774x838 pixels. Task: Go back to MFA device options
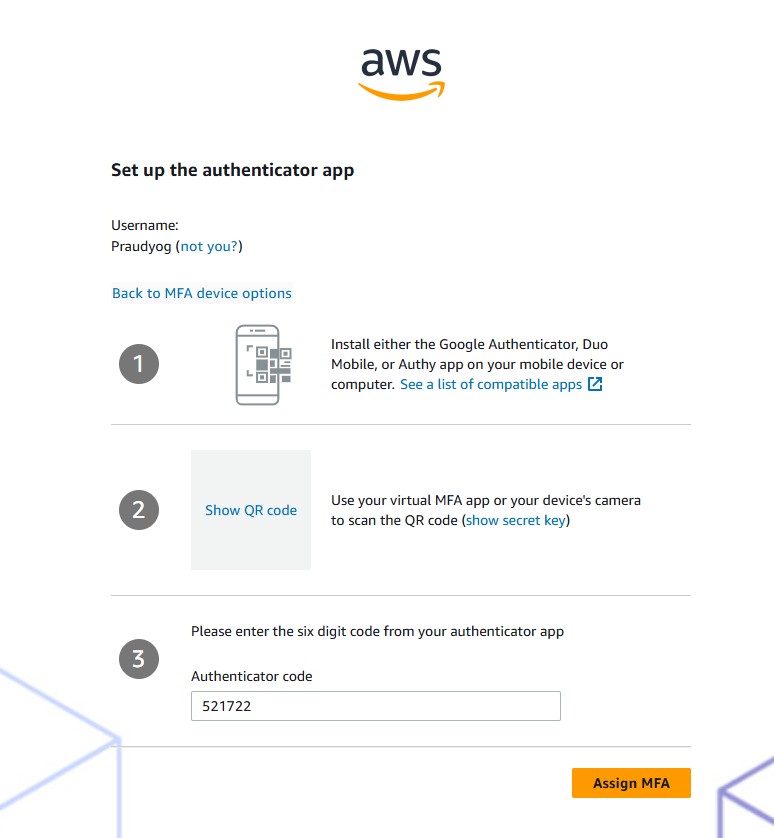pyautogui.click(x=202, y=293)
